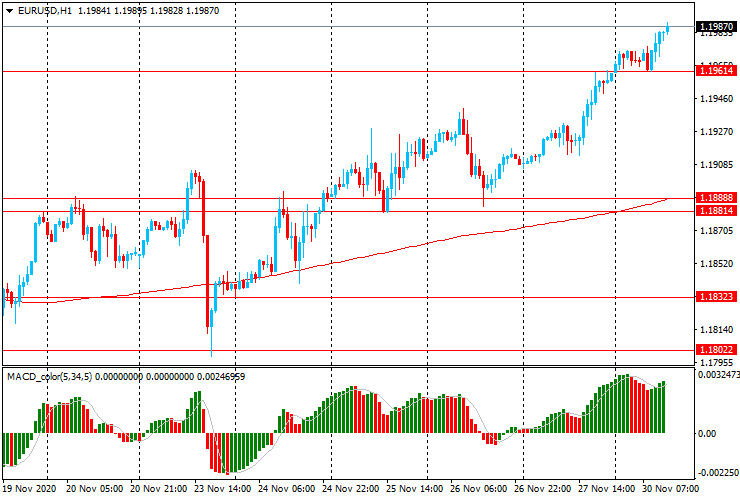
Task: Click the EURUSD,H1 chart title
Action: [x=45, y=11]
